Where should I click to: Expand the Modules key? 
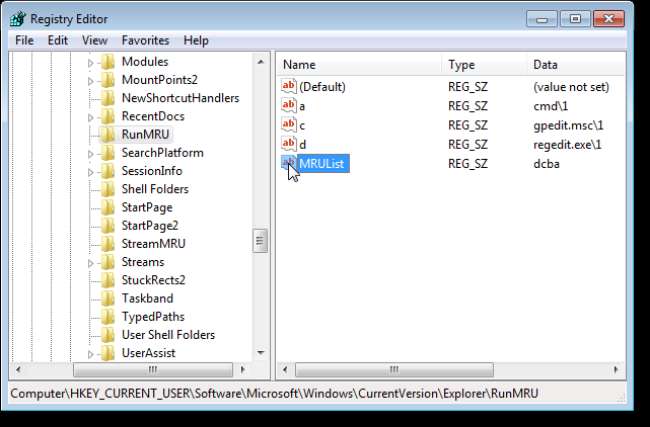(90, 63)
